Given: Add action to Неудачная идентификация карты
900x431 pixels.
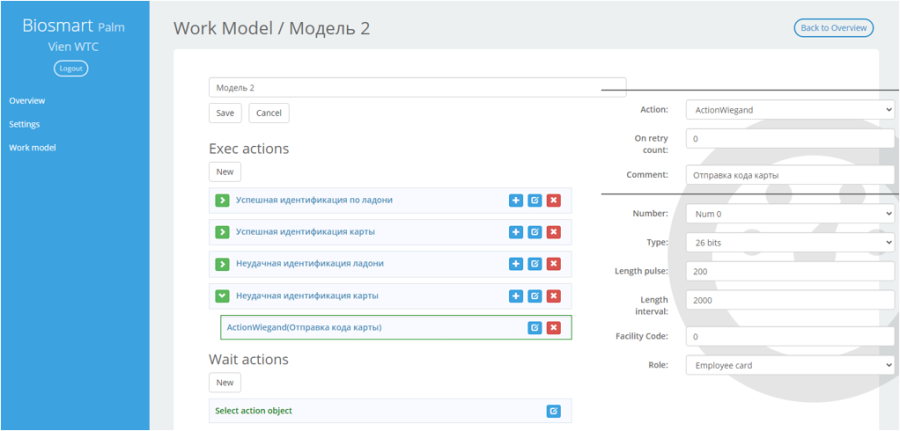Looking at the screenshot, I should (x=516, y=296).
